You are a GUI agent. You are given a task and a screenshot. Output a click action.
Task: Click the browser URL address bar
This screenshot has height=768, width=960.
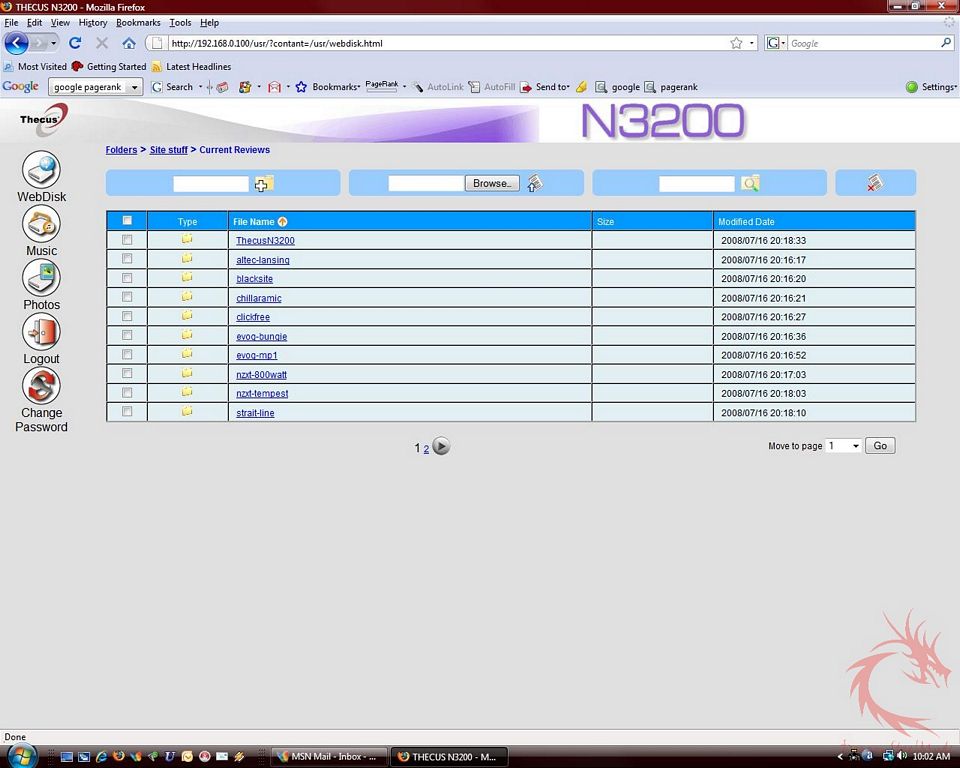pos(447,43)
